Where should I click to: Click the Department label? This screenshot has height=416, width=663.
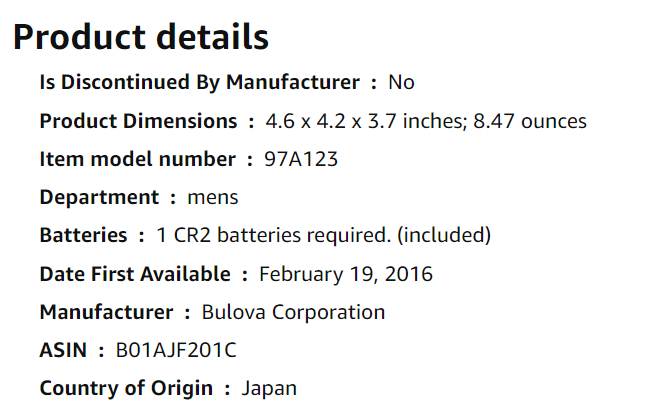[x=99, y=198]
